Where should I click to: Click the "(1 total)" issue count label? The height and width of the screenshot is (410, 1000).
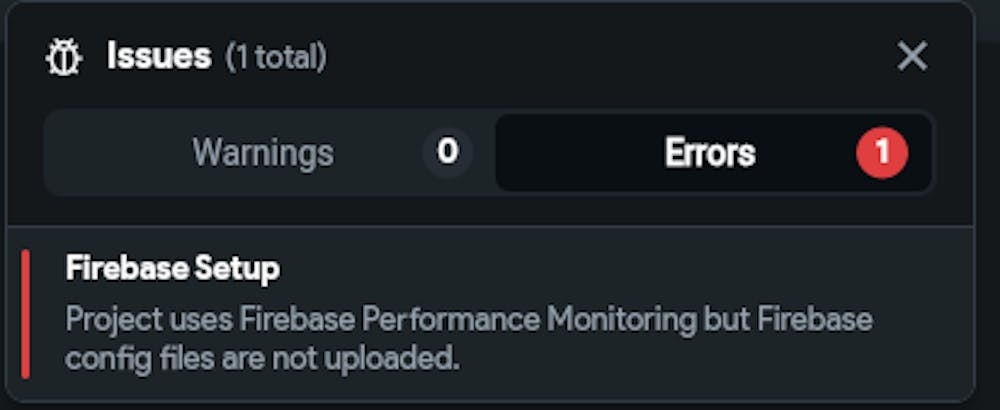click(x=276, y=58)
